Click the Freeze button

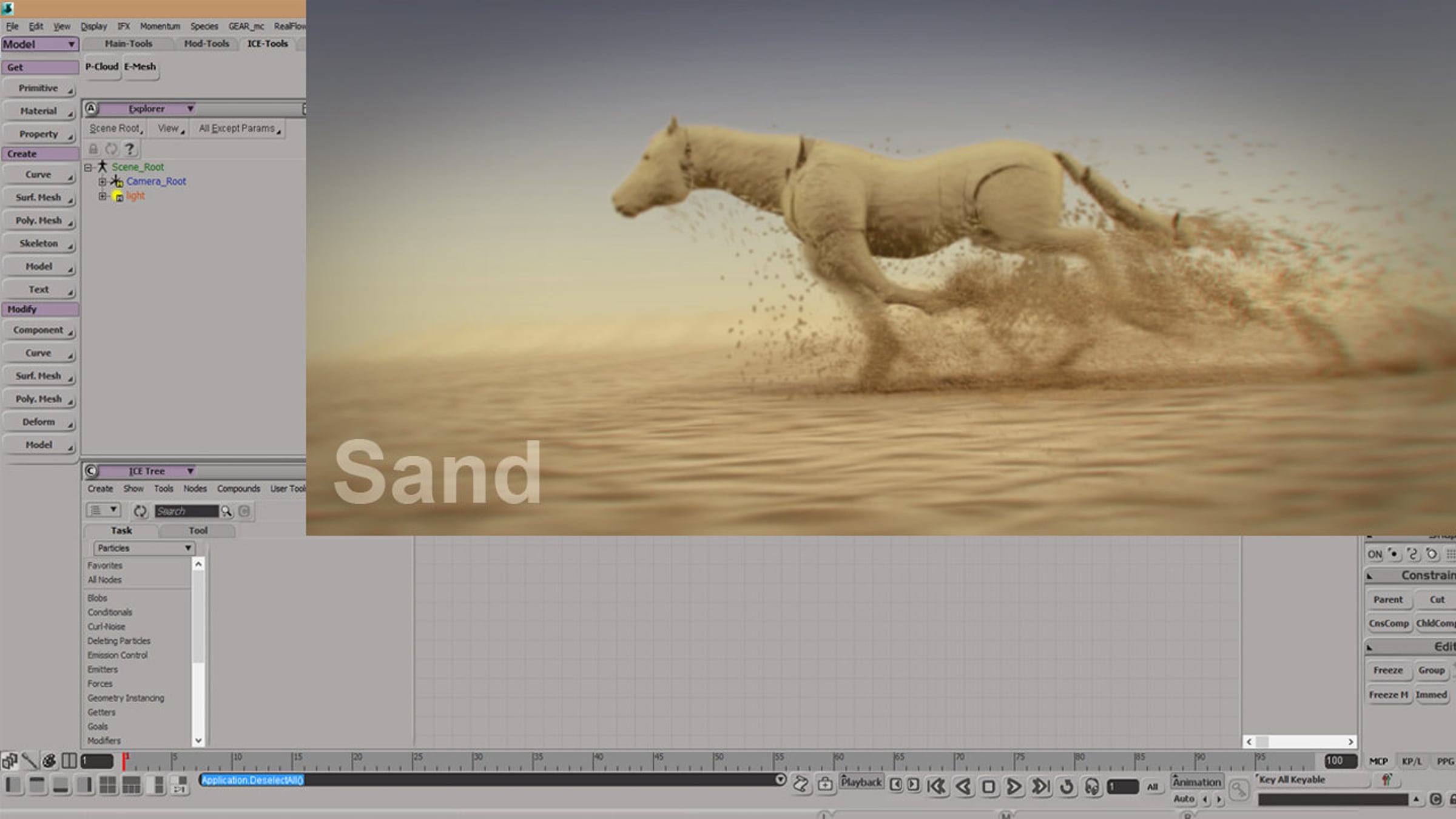(1388, 670)
